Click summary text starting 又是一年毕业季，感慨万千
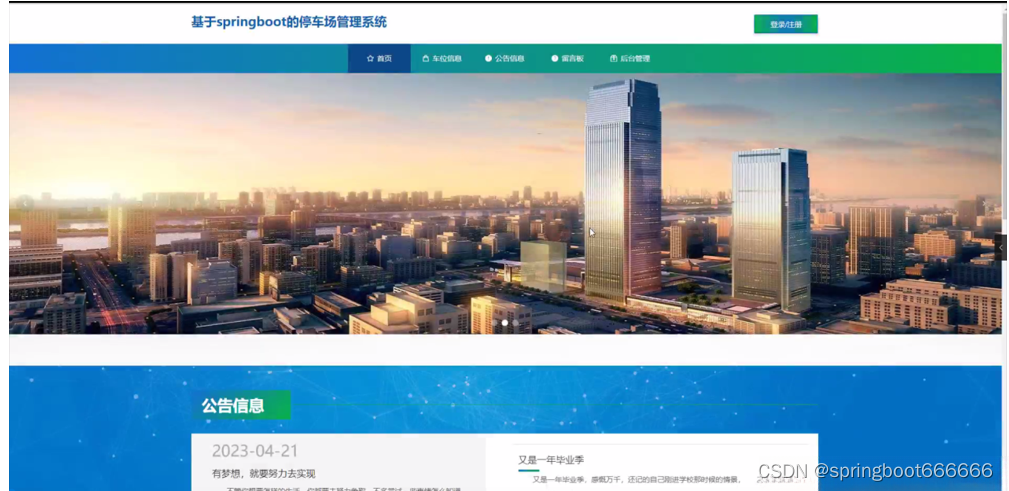 (x=637, y=479)
